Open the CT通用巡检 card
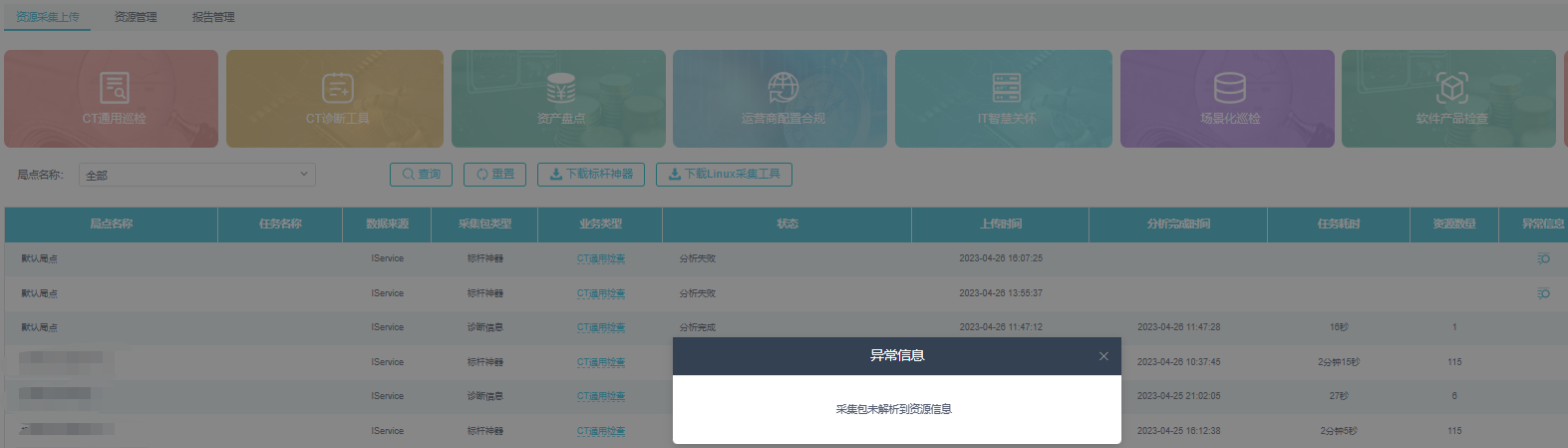This screenshot has width=1568, height=448. pos(111,99)
